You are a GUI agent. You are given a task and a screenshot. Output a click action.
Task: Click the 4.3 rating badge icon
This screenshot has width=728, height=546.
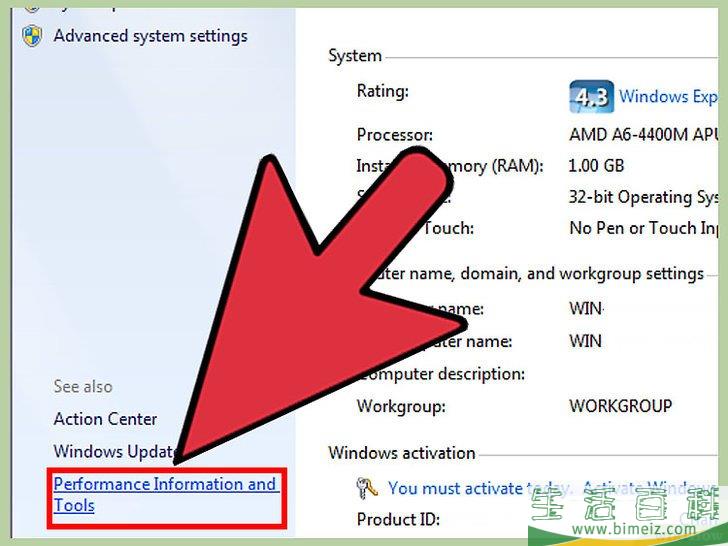(x=592, y=97)
